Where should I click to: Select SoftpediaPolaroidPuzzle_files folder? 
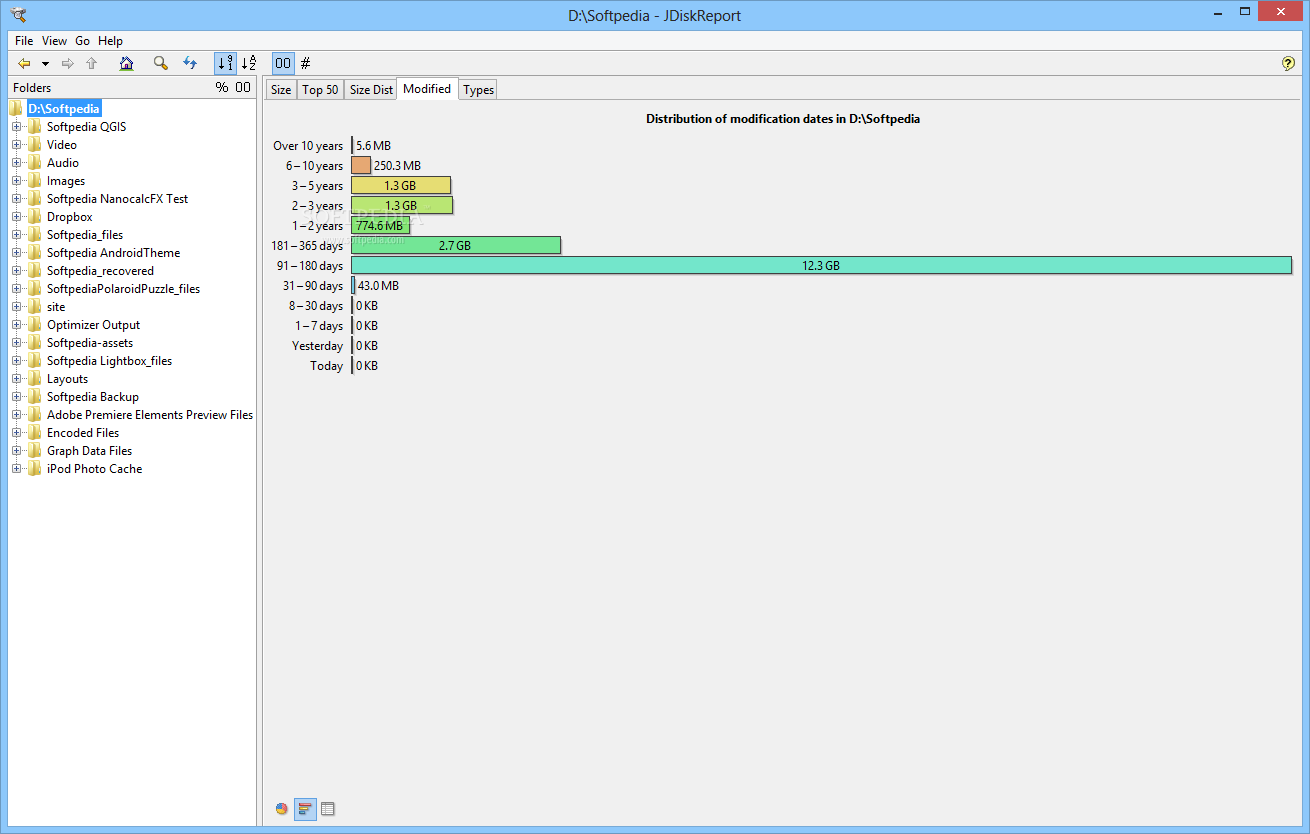(x=123, y=289)
